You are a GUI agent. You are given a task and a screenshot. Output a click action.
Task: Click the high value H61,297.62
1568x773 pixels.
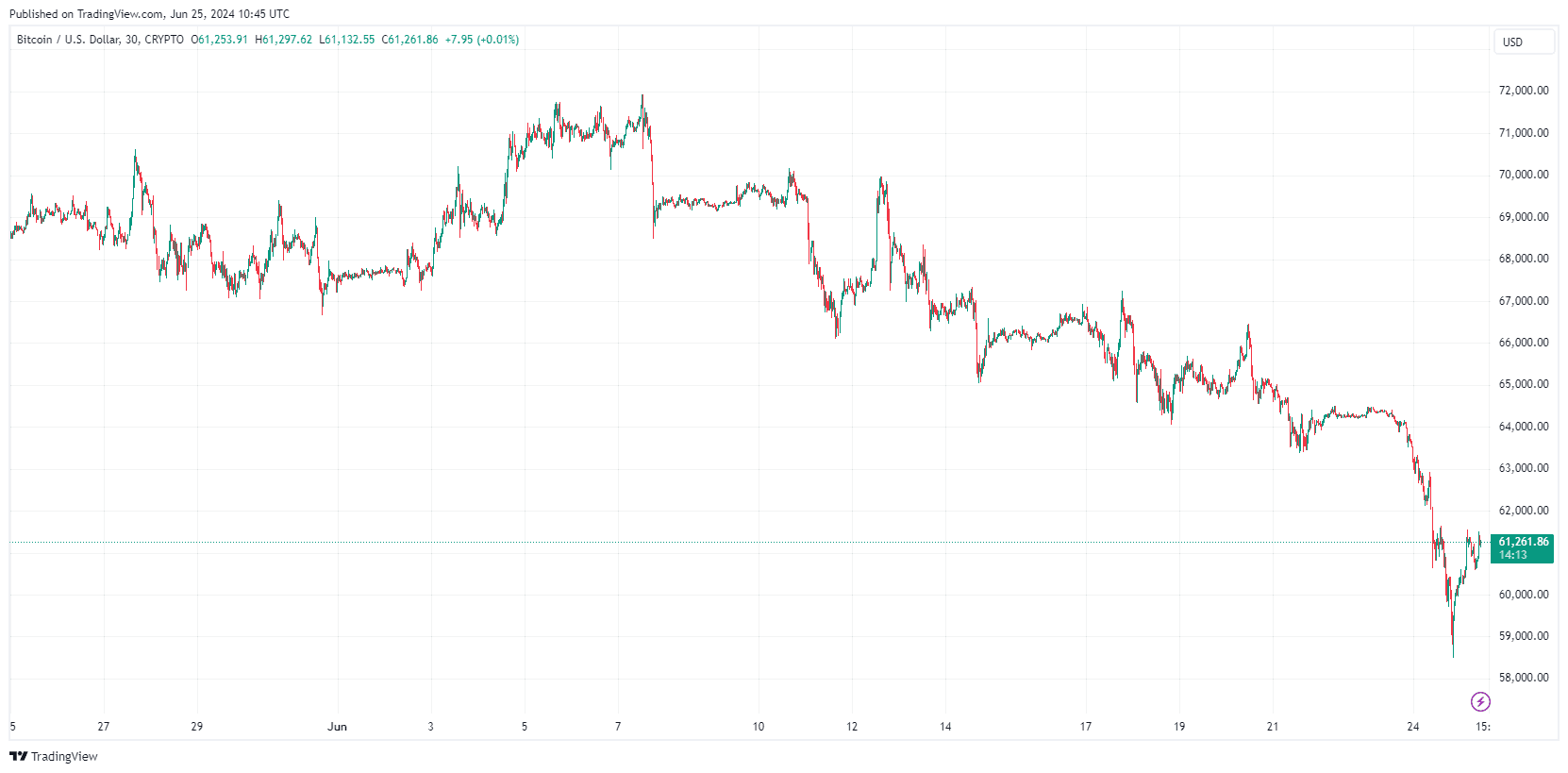click(x=283, y=40)
